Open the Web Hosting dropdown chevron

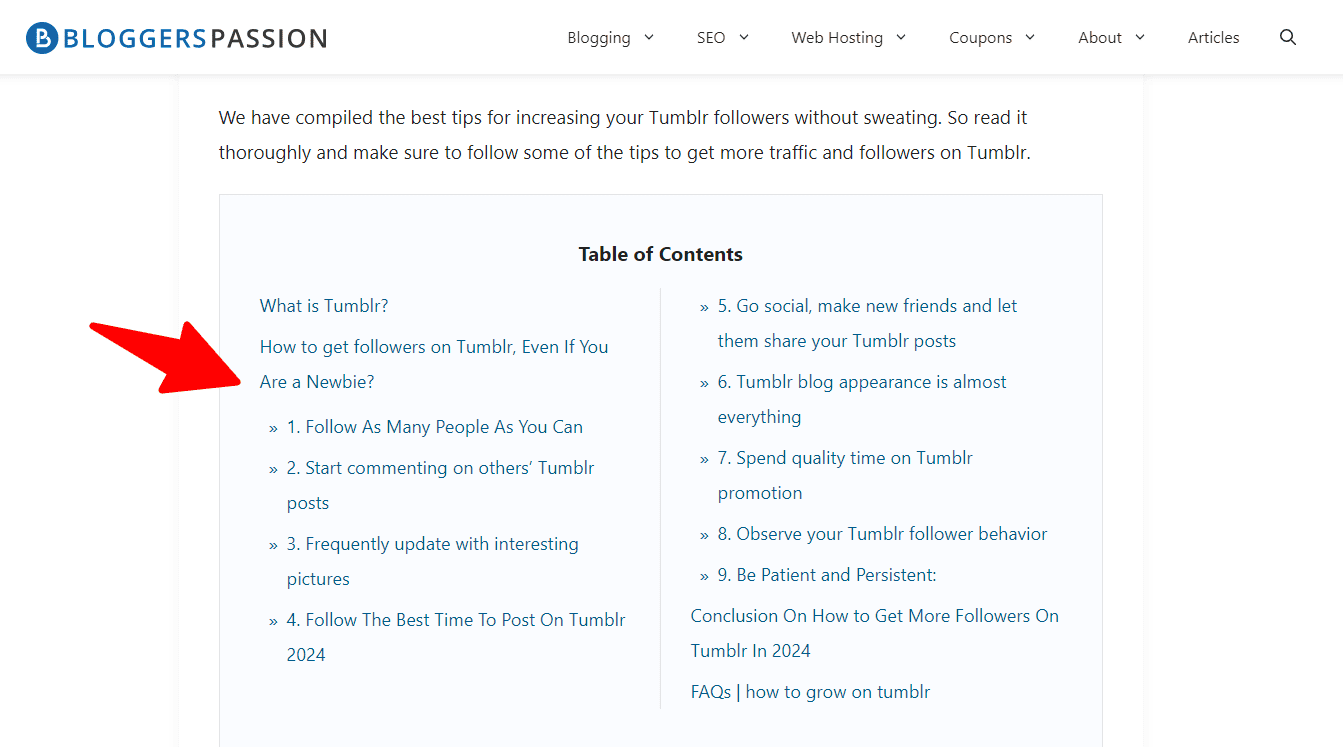coord(901,38)
